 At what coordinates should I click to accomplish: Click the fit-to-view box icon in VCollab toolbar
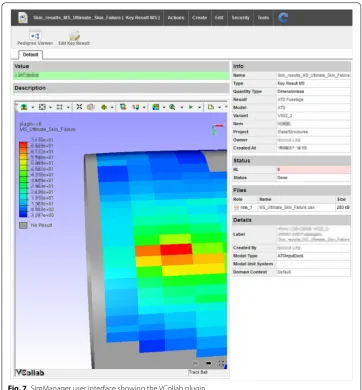[42, 107]
